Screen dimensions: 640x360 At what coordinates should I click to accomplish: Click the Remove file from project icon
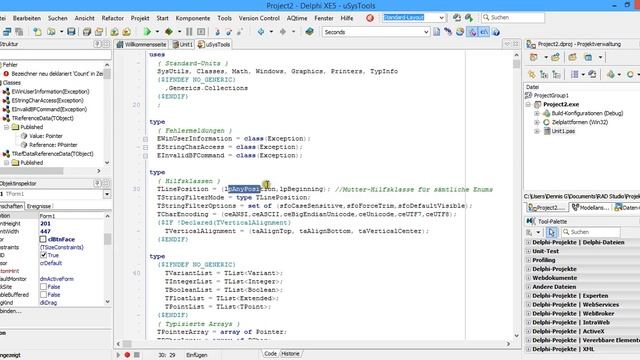[127, 31]
